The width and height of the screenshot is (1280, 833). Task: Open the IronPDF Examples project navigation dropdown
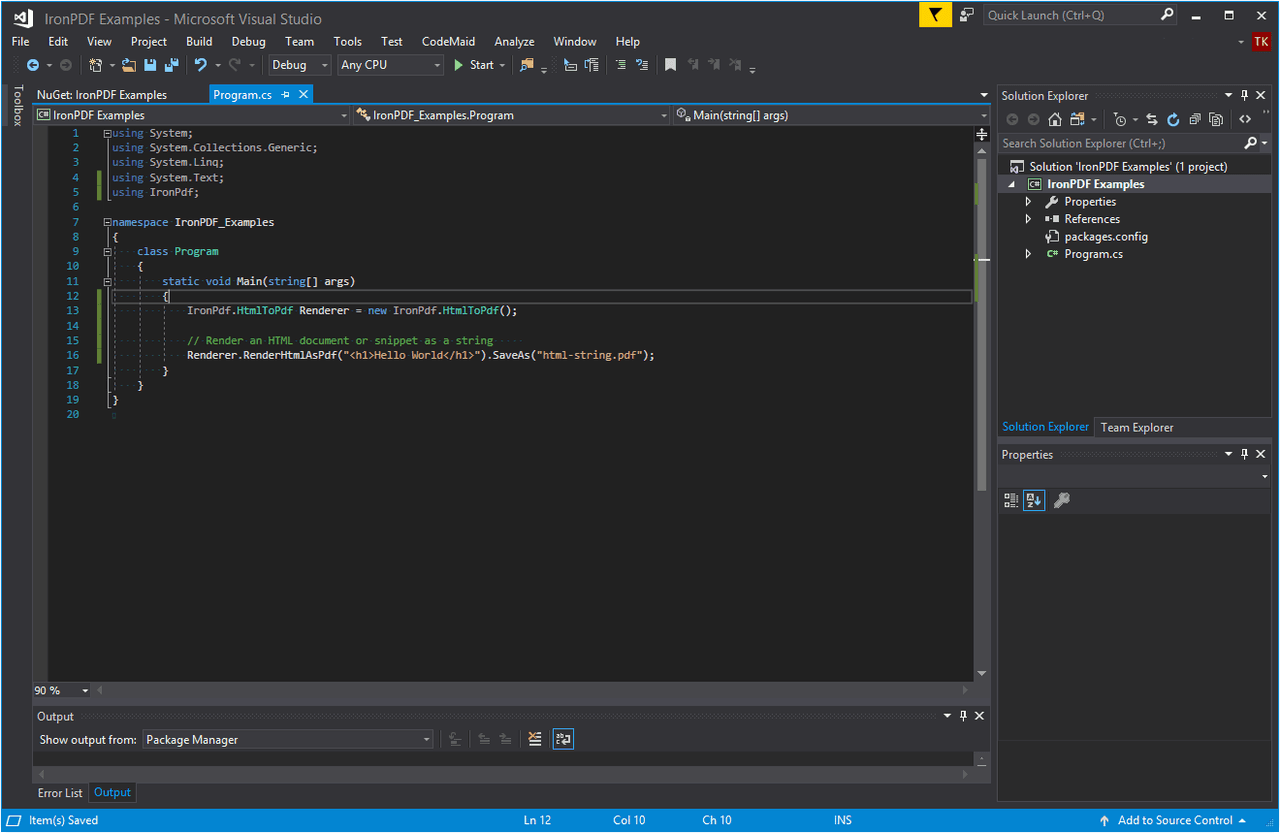[191, 115]
